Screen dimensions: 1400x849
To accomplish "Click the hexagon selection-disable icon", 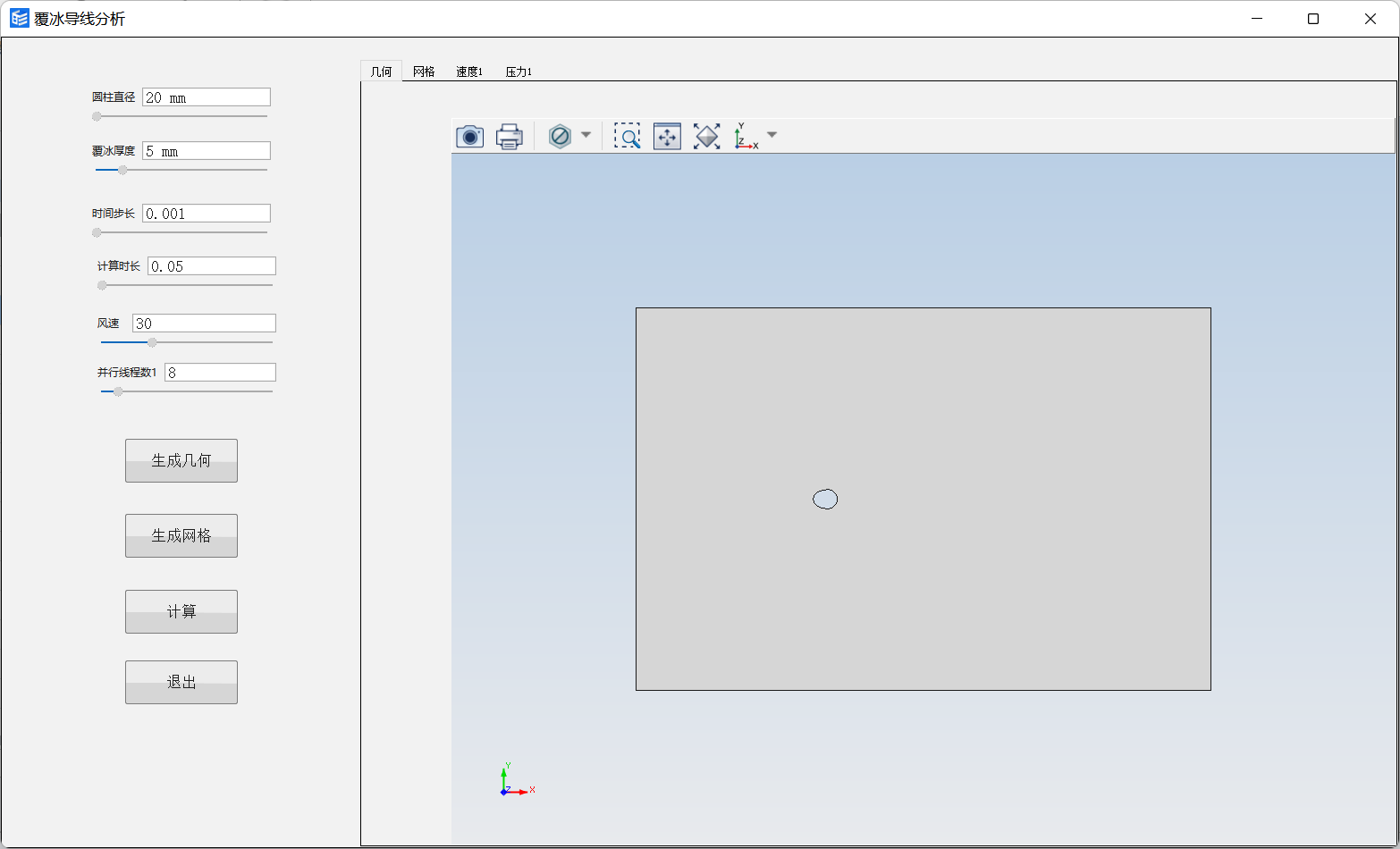I will [560, 137].
